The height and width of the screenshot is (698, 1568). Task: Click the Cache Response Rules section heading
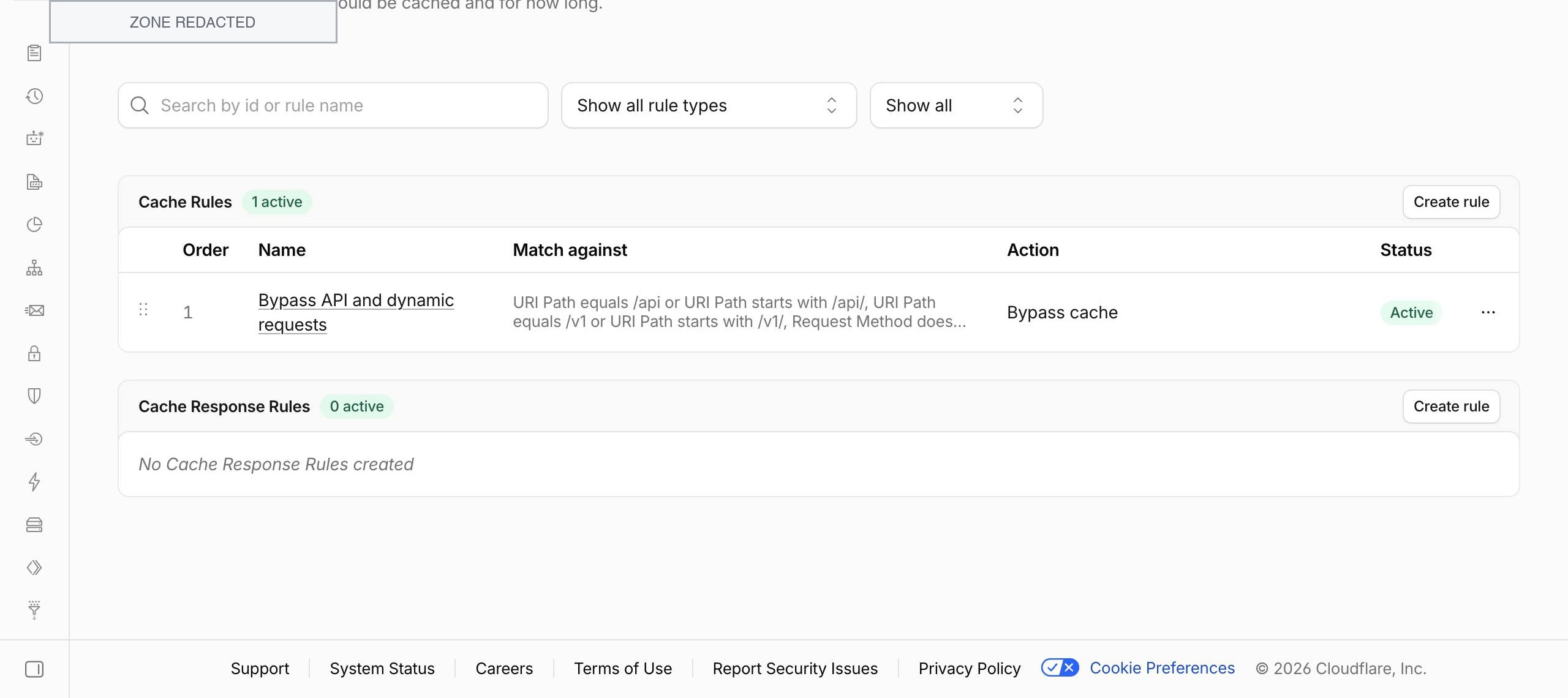pyautogui.click(x=224, y=407)
